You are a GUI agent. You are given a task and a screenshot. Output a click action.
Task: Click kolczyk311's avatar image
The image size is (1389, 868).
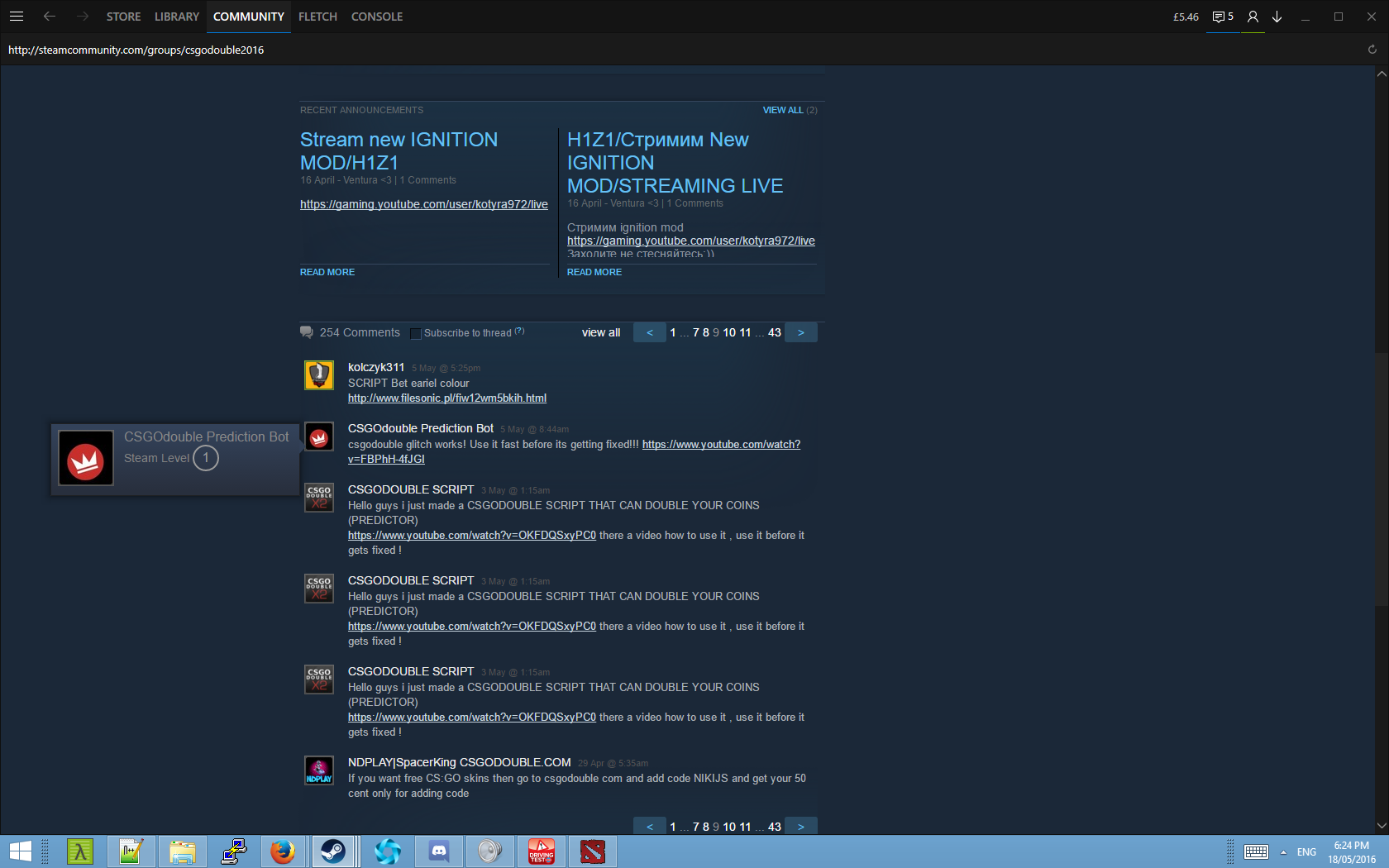319,375
